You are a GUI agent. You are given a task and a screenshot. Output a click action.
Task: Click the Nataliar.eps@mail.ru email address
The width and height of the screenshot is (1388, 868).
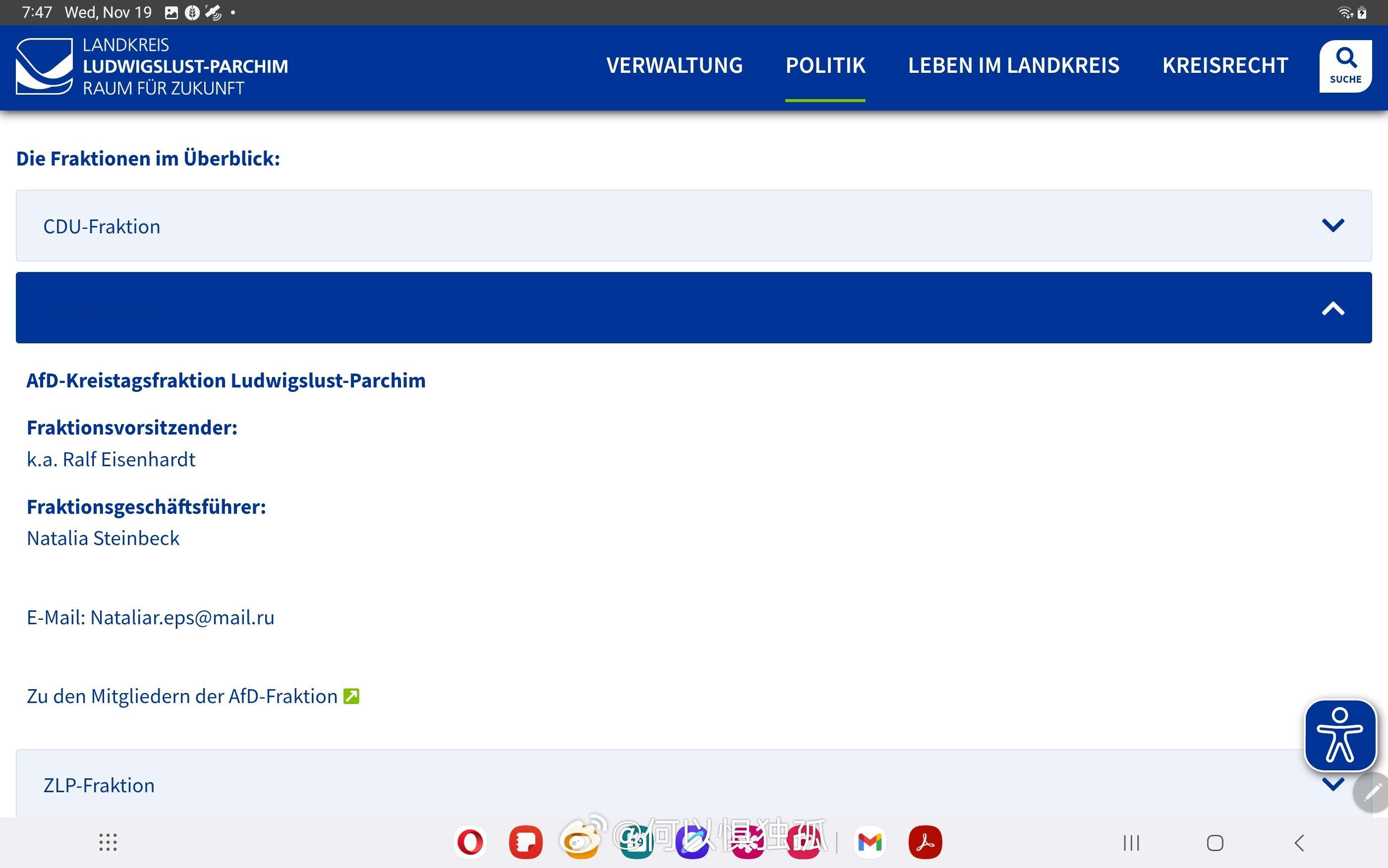click(182, 617)
